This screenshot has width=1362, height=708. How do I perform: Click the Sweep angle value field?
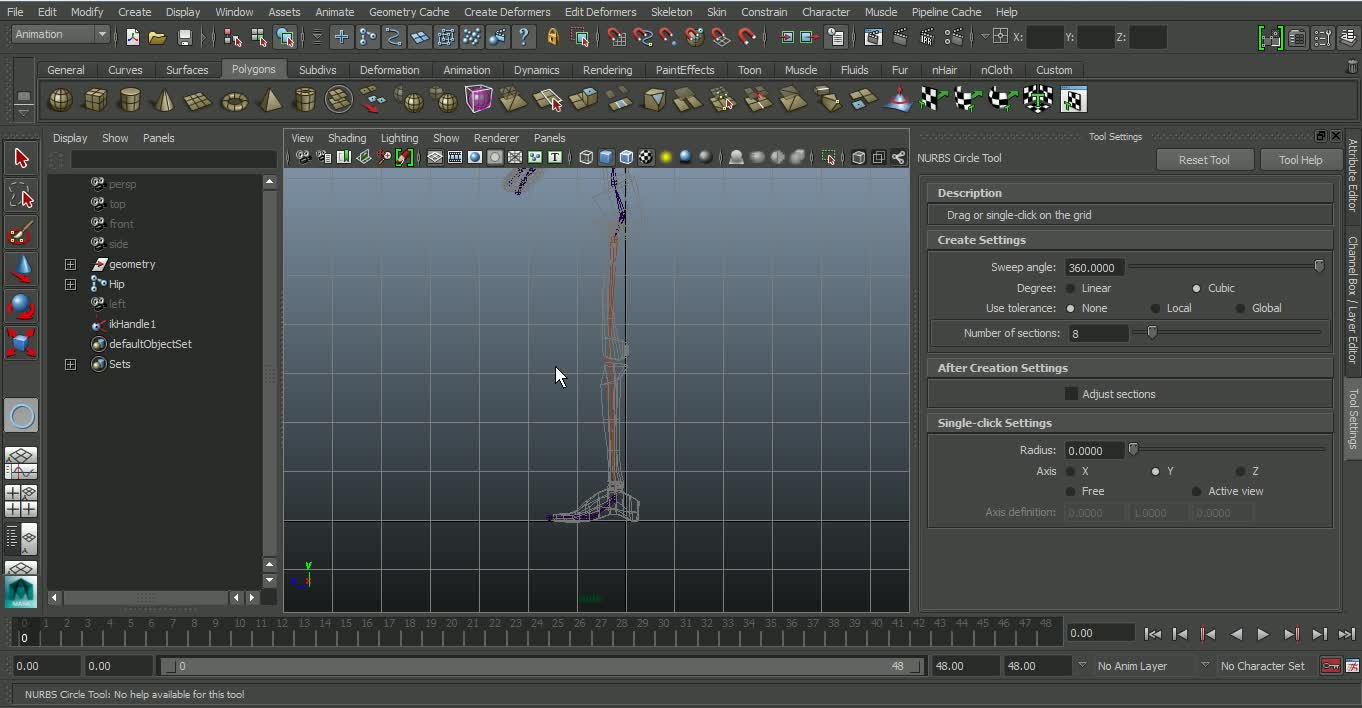pyautogui.click(x=1094, y=267)
